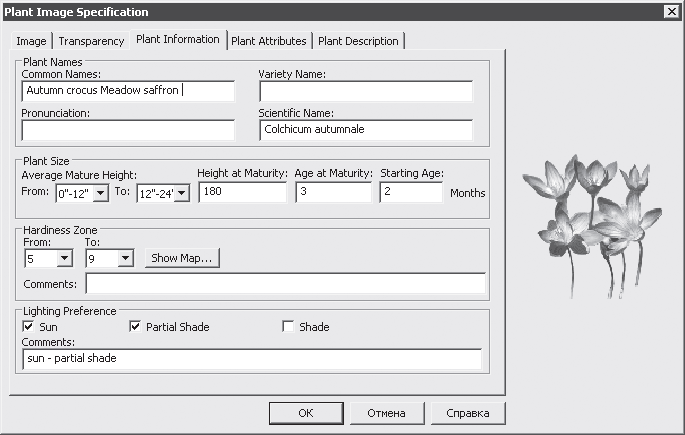Image resolution: width=685 pixels, height=435 pixels.
Task: Focus the Scientific Name text field
Action: [365, 130]
